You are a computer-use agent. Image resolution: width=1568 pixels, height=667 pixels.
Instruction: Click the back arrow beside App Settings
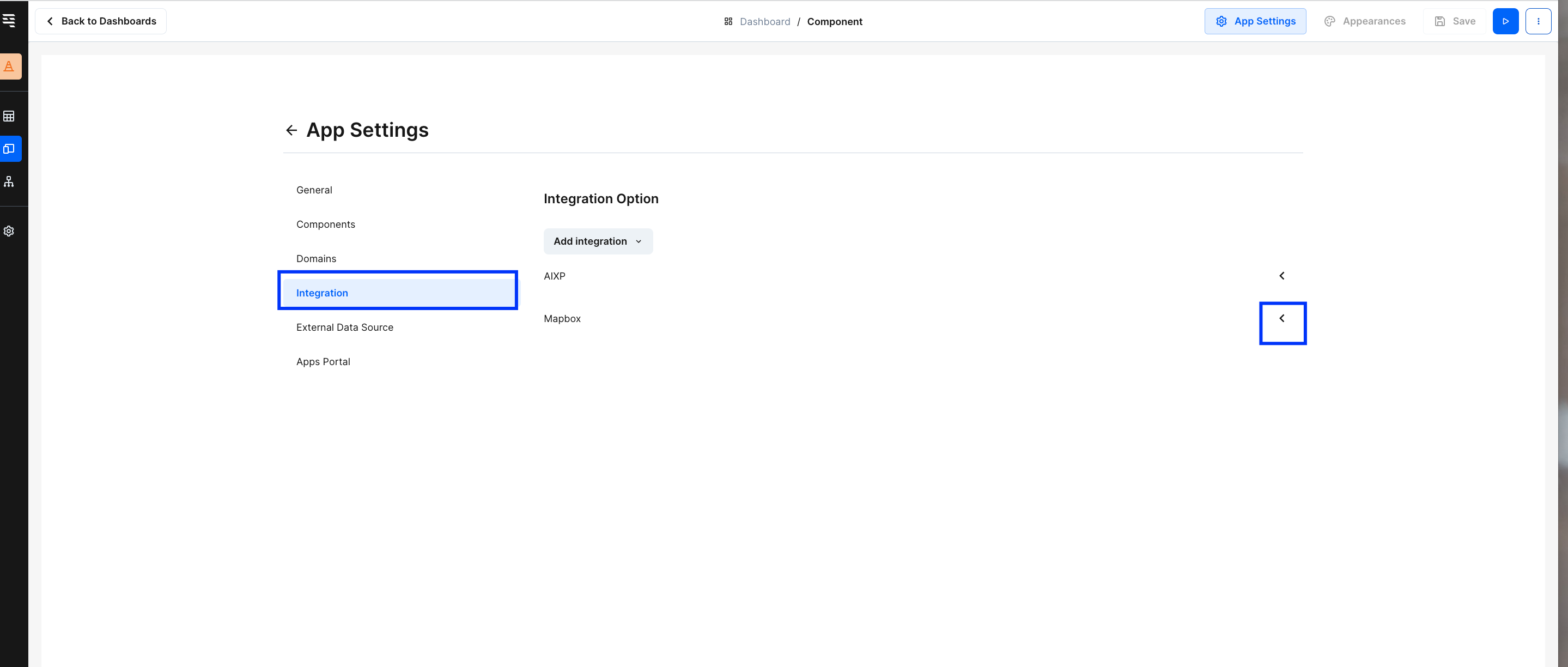click(291, 130)
